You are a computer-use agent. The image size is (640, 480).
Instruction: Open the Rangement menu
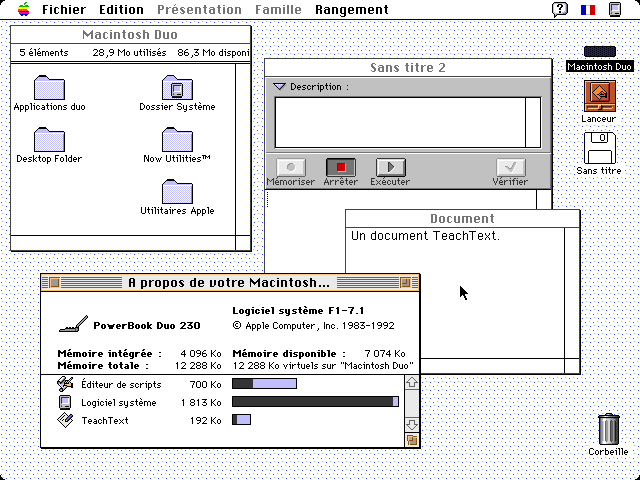pos(352,9)
